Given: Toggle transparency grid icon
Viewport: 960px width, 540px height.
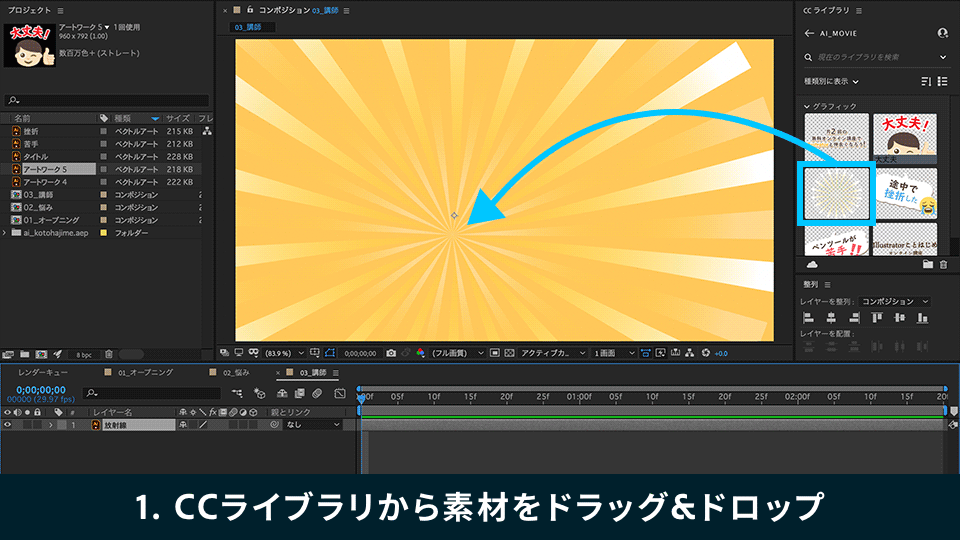Looking at the screenshot, I should pos(509,353).
